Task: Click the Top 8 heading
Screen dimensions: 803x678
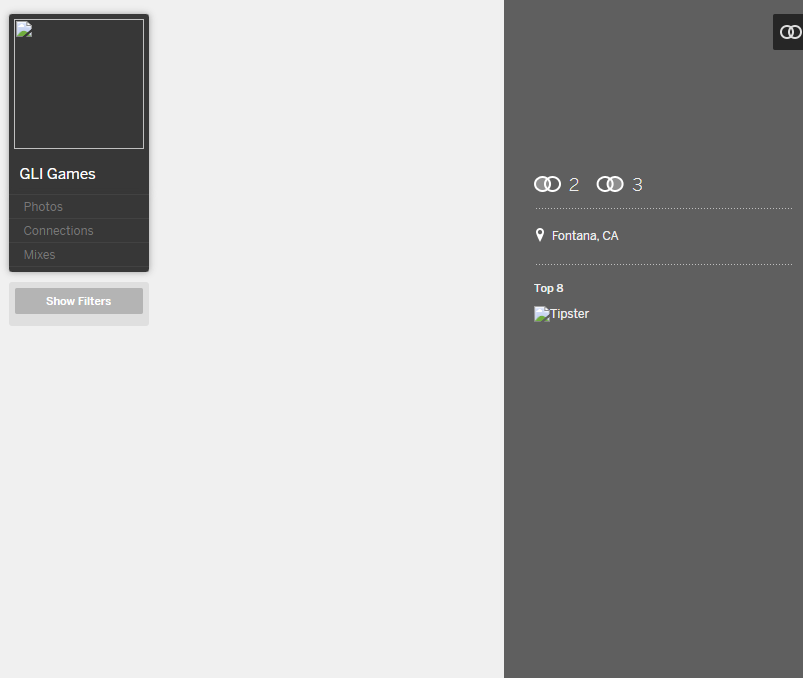Action: tap(548, 288)
